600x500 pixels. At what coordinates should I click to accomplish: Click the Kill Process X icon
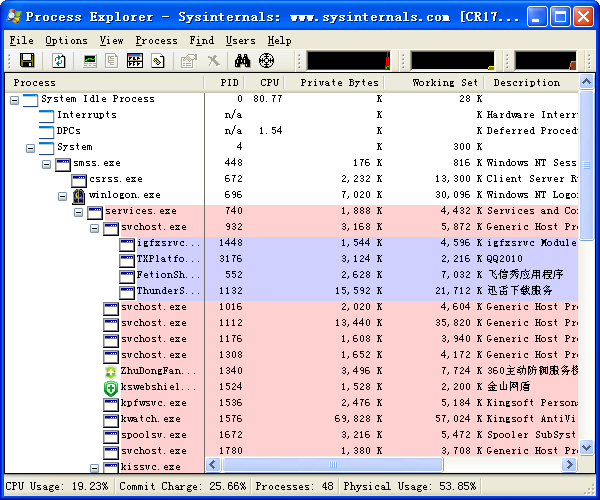[x=213, y=61]
